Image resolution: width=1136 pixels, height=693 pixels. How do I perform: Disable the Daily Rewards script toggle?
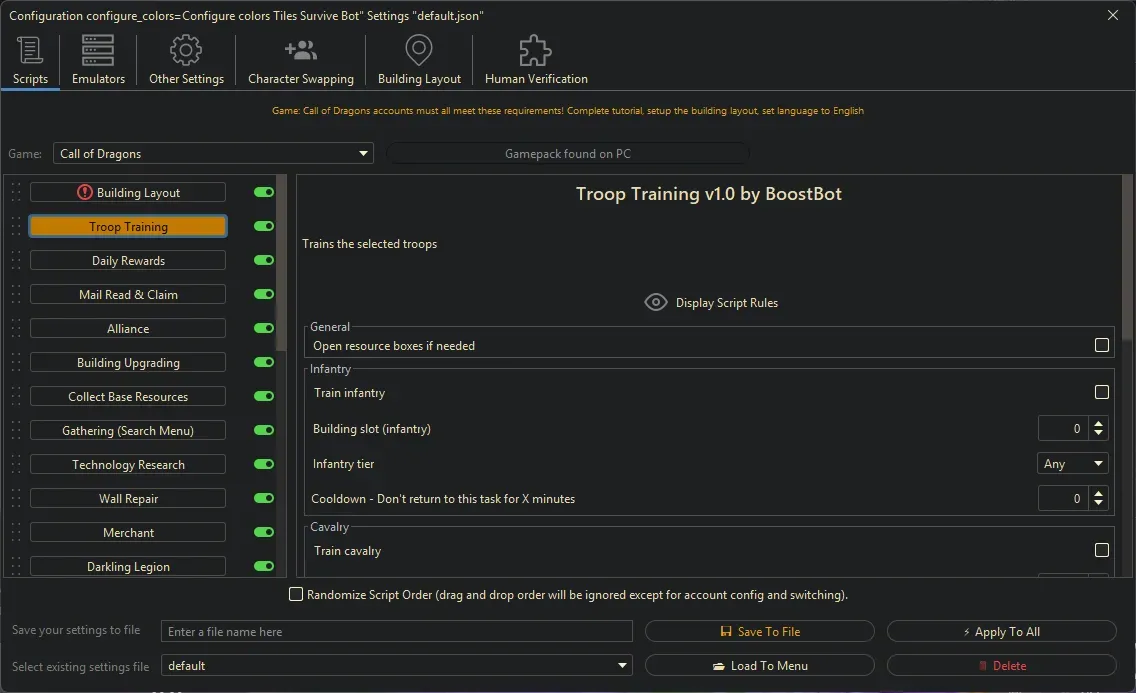pyautogui.click(x=262, y=260)
